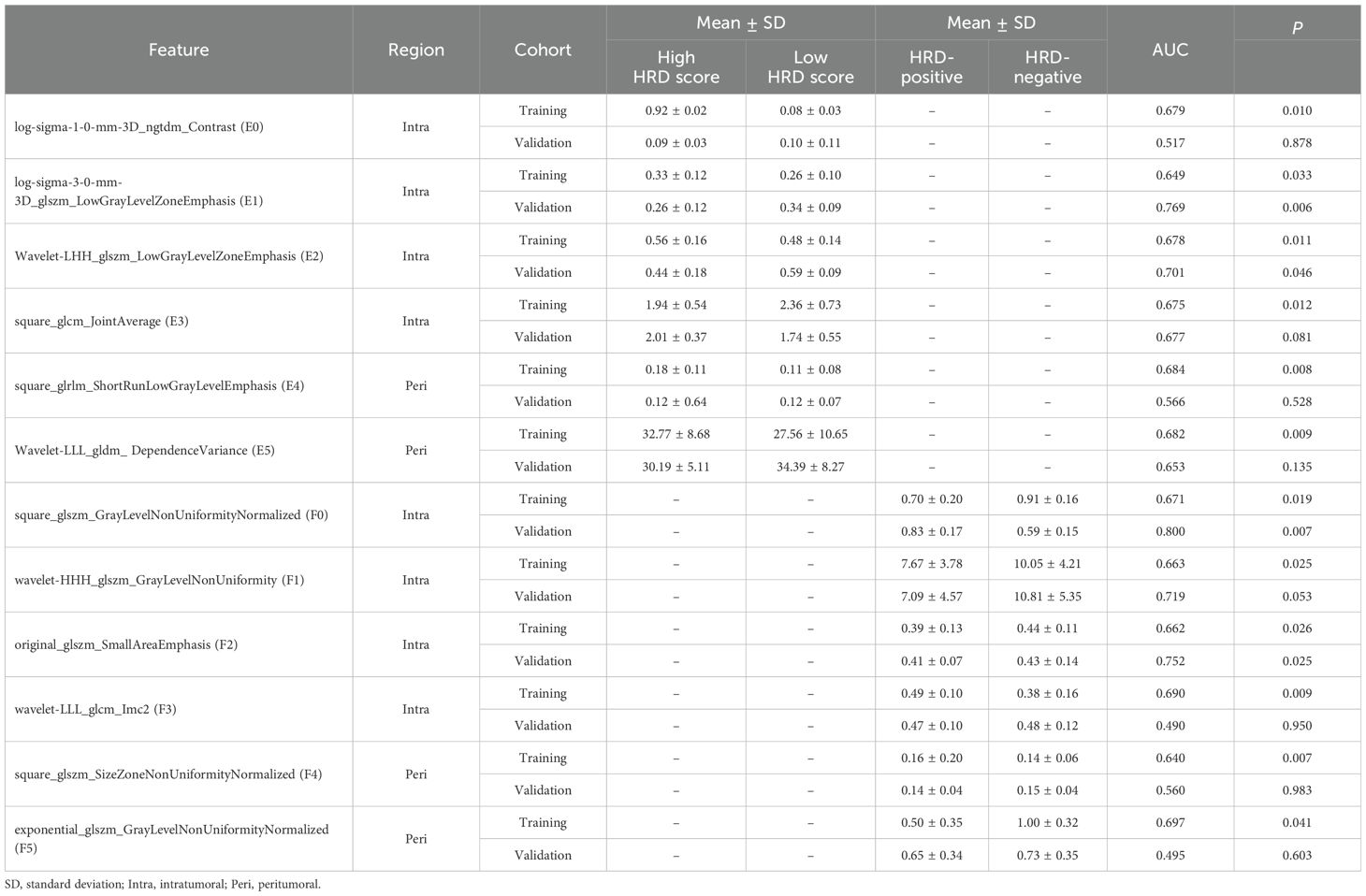Click the AUC value 0.679
The image size is (1366, 896).
[x=1170, y=110]
